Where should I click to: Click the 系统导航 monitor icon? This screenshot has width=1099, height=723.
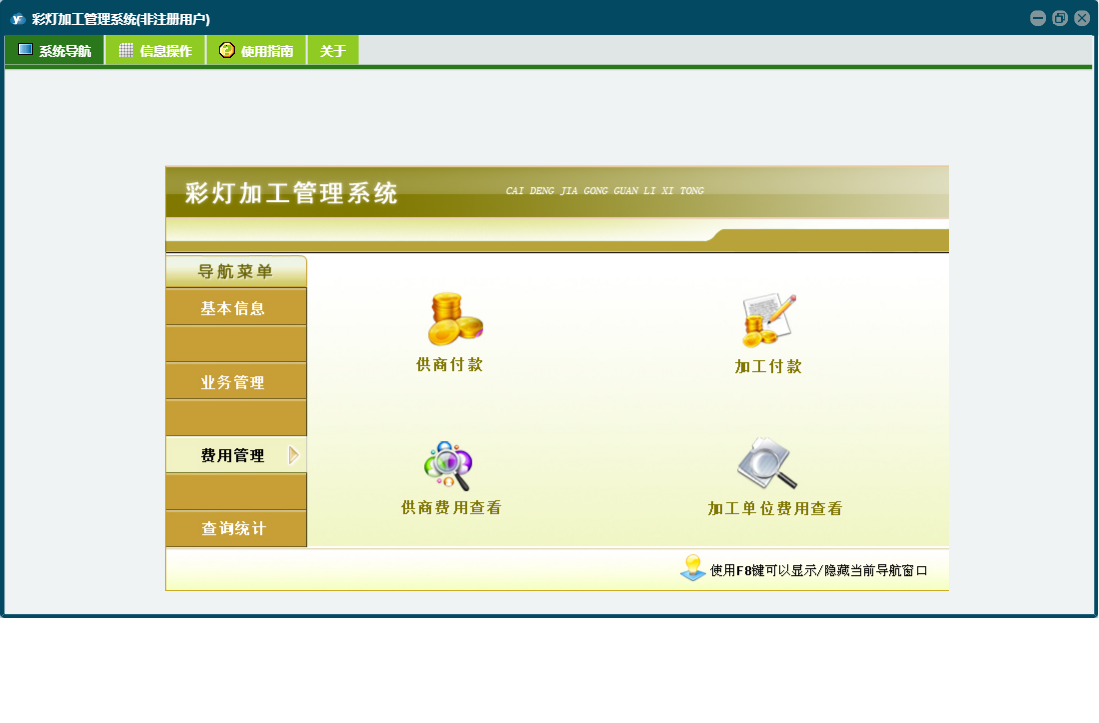pos(25,50)
